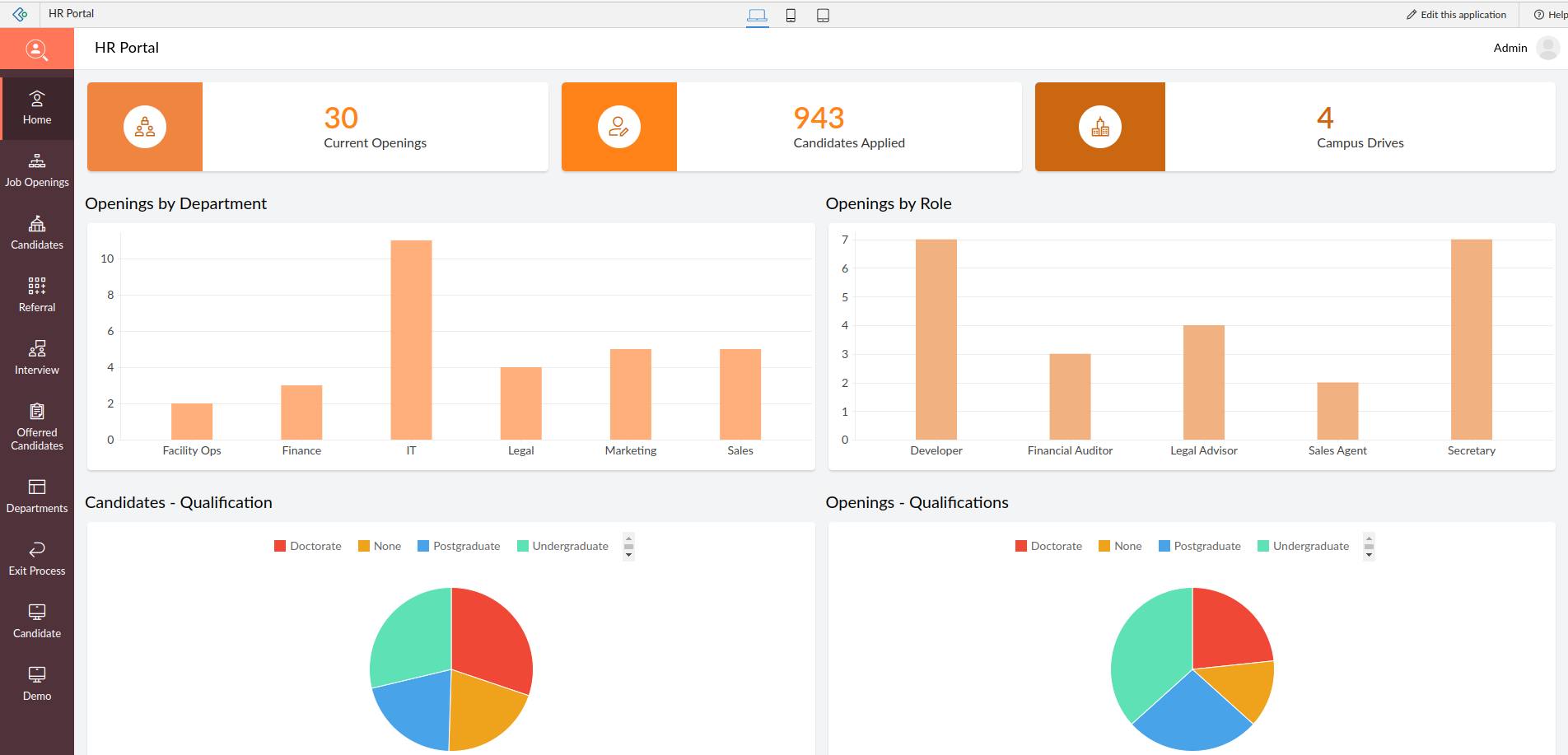Switch to mobile phone preview mode
Screen dimensions: 1568x755
click(791, 14)
